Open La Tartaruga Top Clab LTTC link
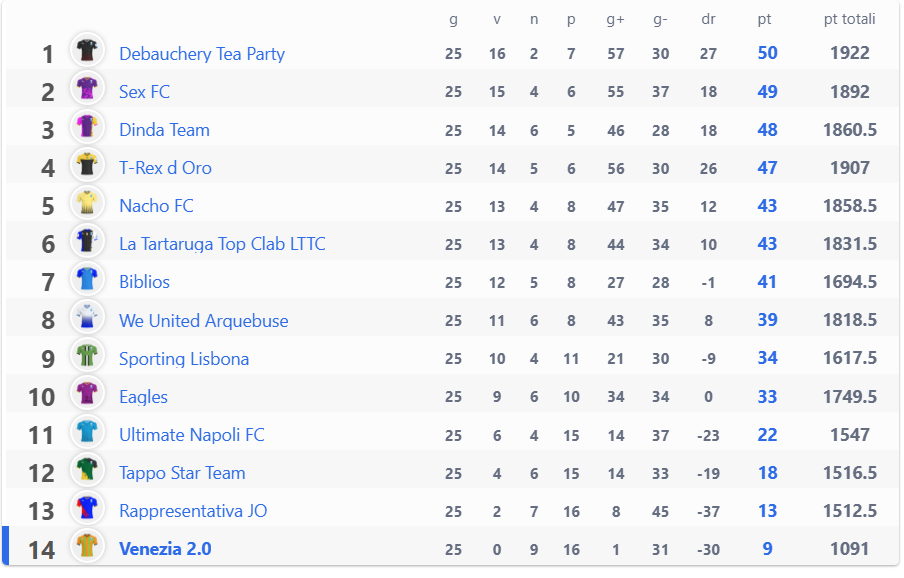Screen dimensions: 904x578 click(x=222, y=244)
